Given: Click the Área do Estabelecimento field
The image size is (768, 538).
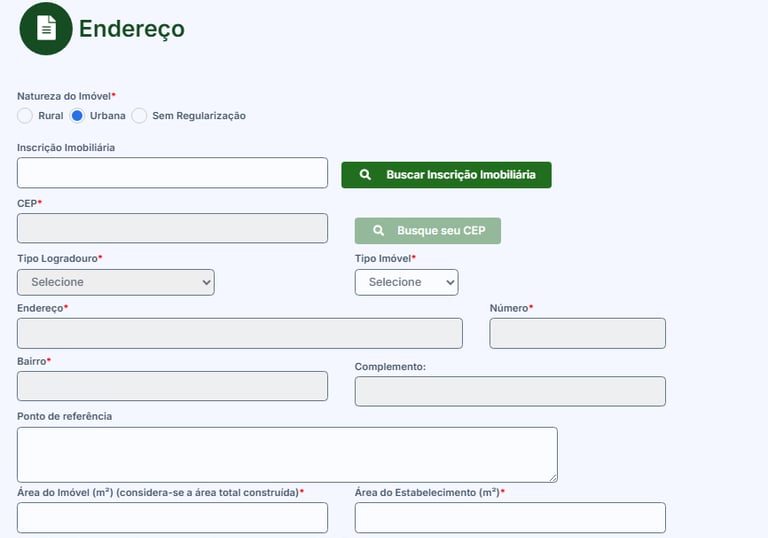Looking at the screenshot, I should (510, 517).
